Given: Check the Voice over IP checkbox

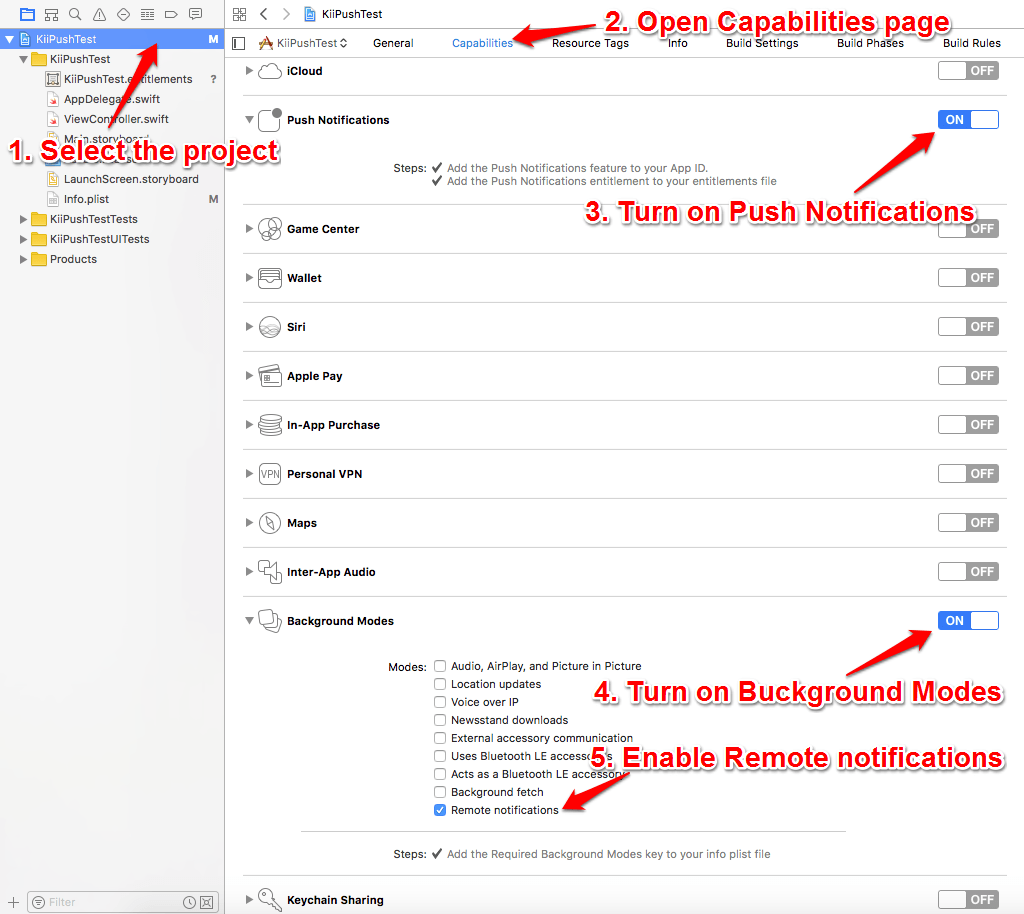Looking at the screenshot, I should coord(440,702).
